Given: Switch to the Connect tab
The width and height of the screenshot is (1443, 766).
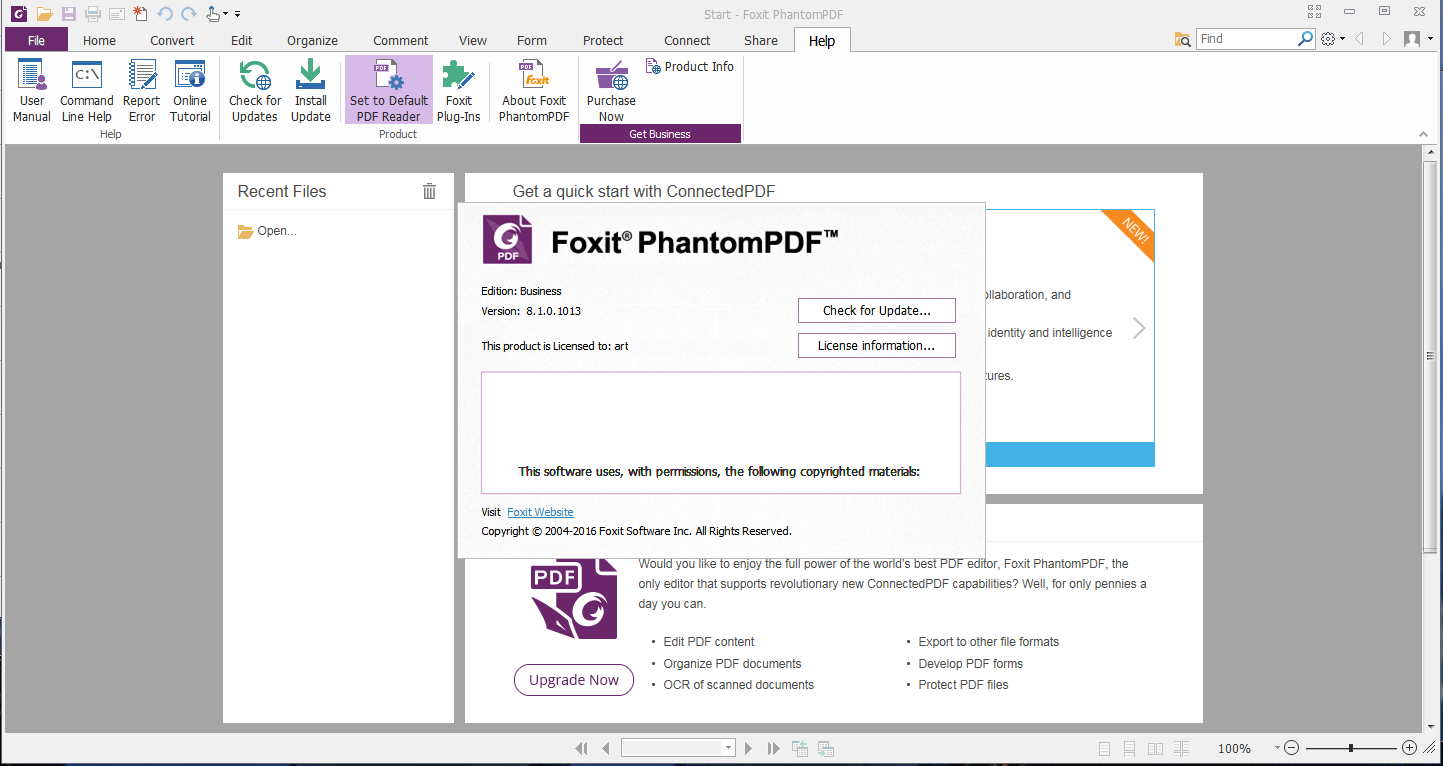Looking at the screenshot, I should point(687,40).
